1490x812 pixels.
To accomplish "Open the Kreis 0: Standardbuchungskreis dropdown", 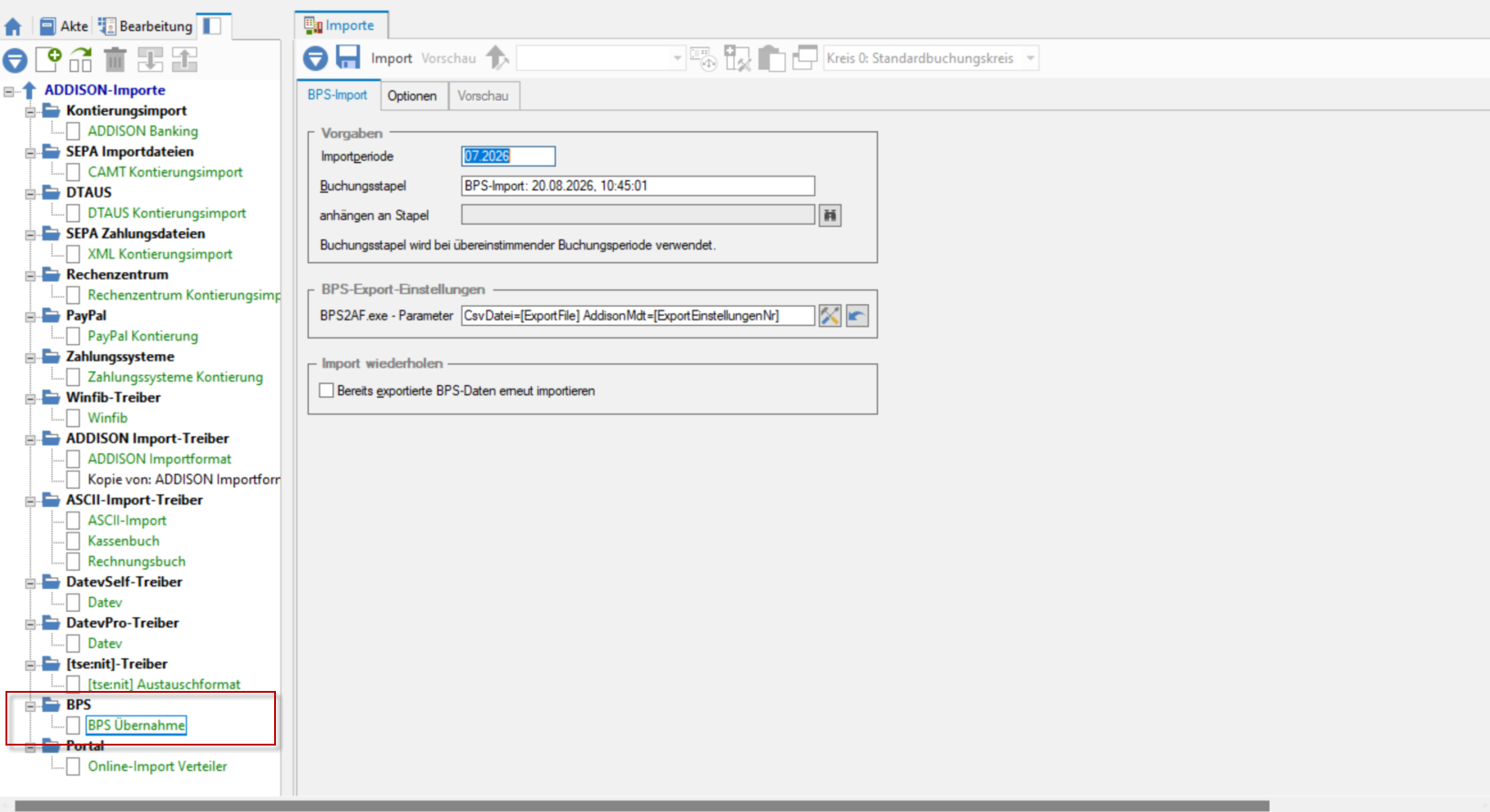I will coord(1030,58).
